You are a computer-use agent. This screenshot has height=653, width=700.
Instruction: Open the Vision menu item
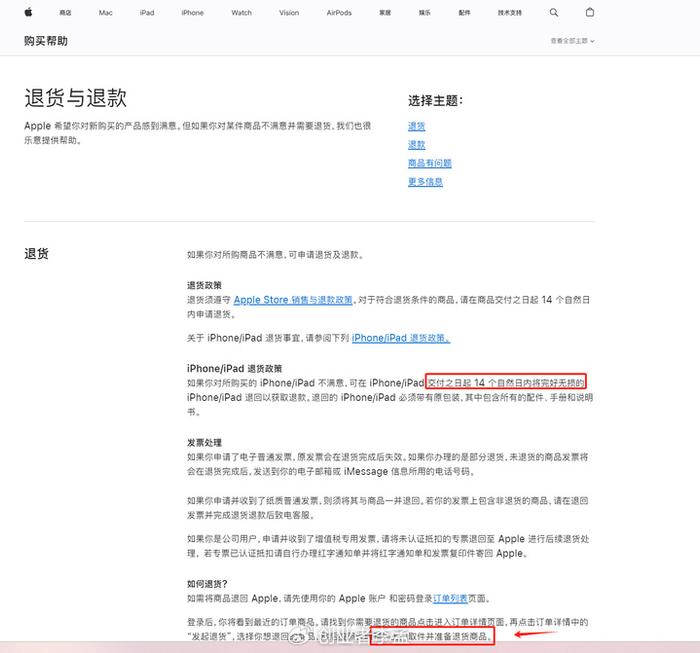pos(289,13)
